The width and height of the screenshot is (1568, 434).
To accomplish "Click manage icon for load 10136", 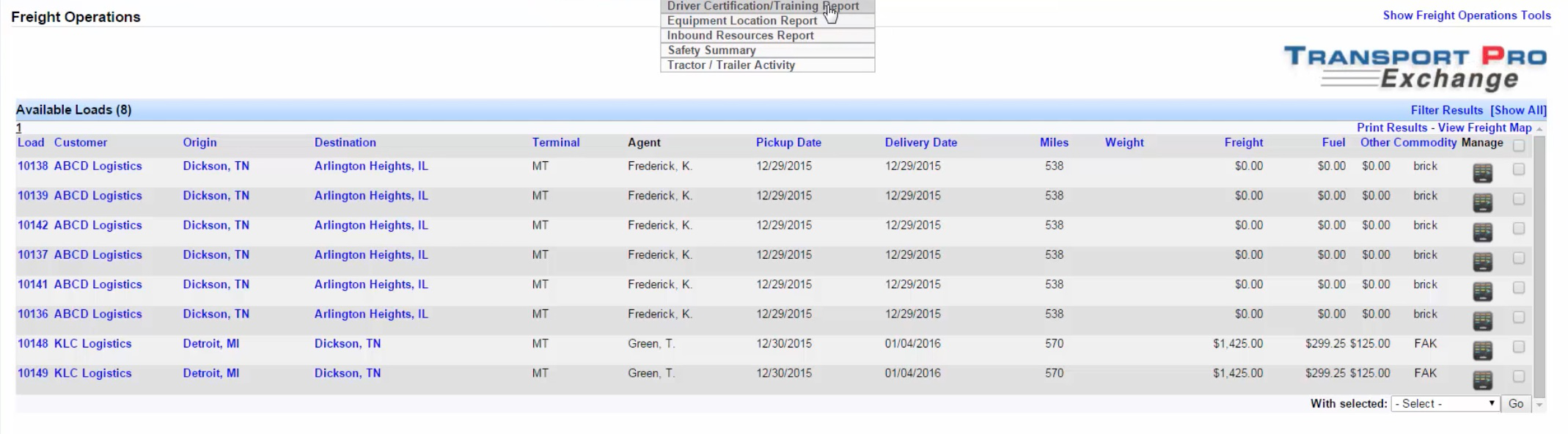I will [x=1482, y=321].
